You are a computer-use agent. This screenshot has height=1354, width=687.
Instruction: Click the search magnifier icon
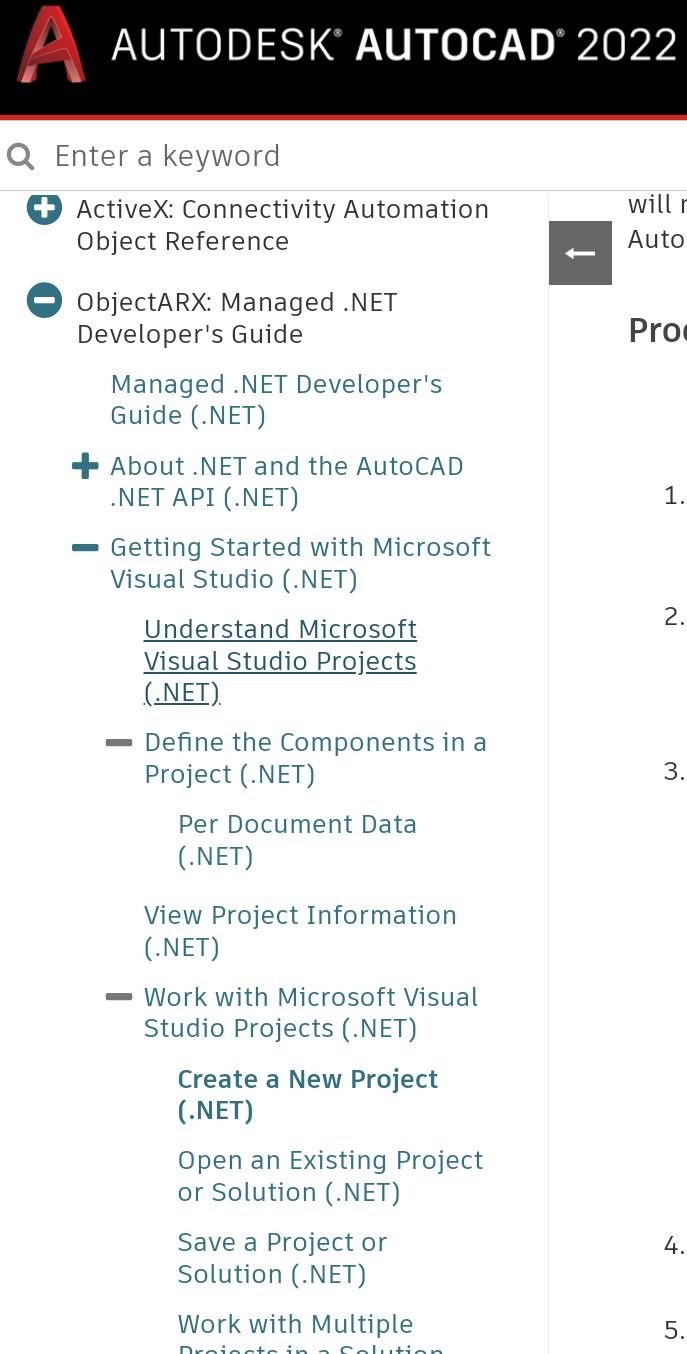coord(20,156)
